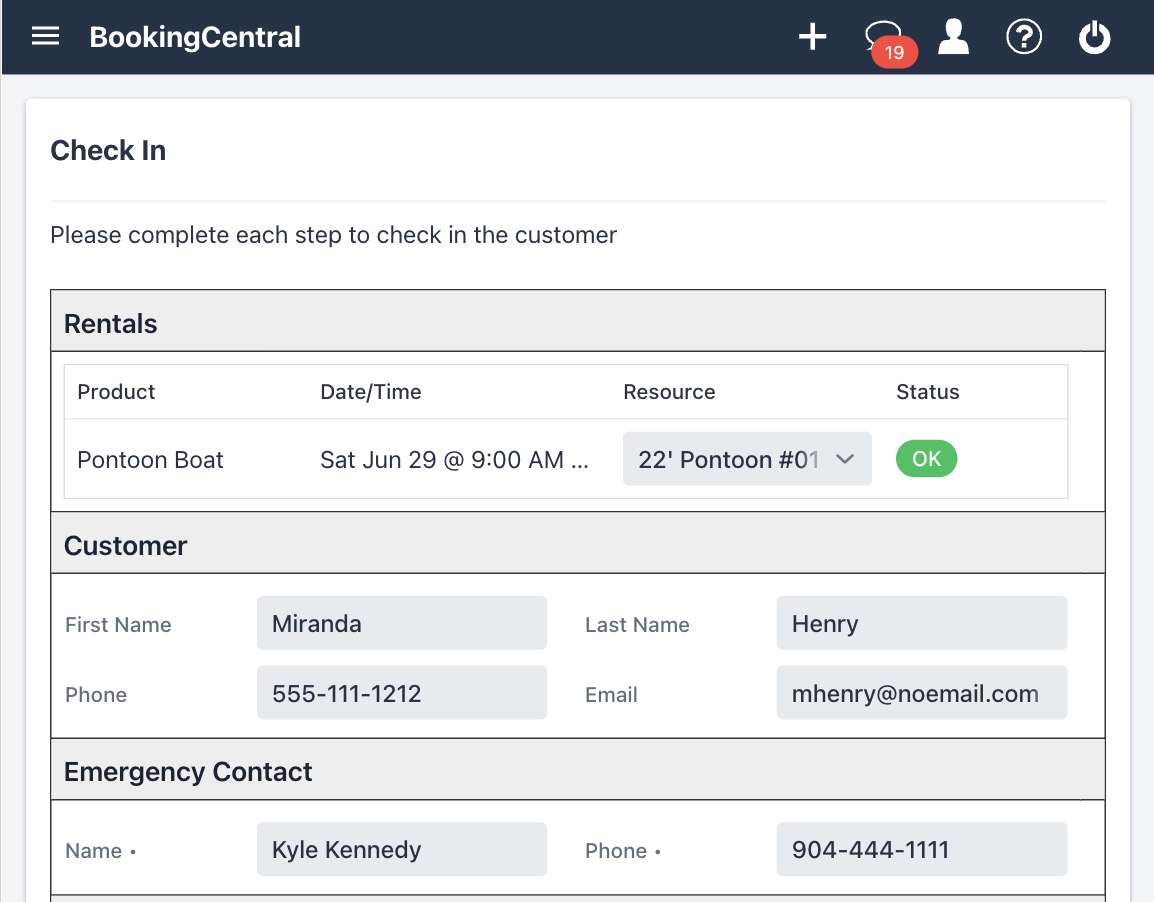The image size is (1154, 902).
Task: Select the Pontoon Boat product cell
Action: click(150, 460)
